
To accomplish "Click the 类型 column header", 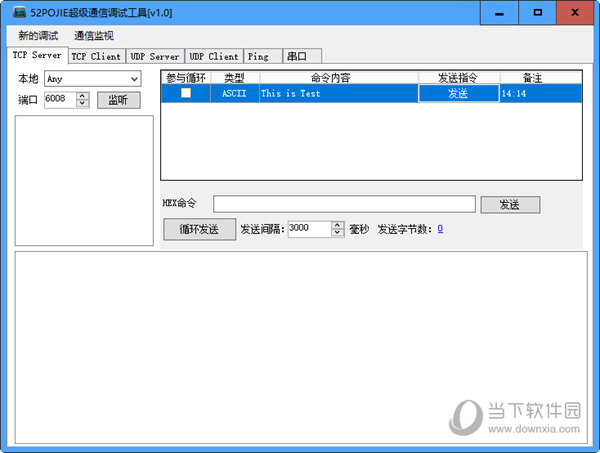I will tap(235, 78).
